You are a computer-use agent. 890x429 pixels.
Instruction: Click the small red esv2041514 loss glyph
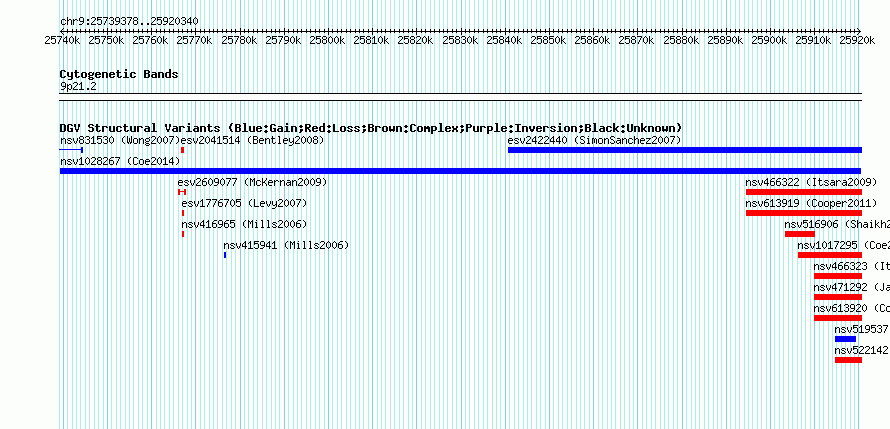point(182,150)
